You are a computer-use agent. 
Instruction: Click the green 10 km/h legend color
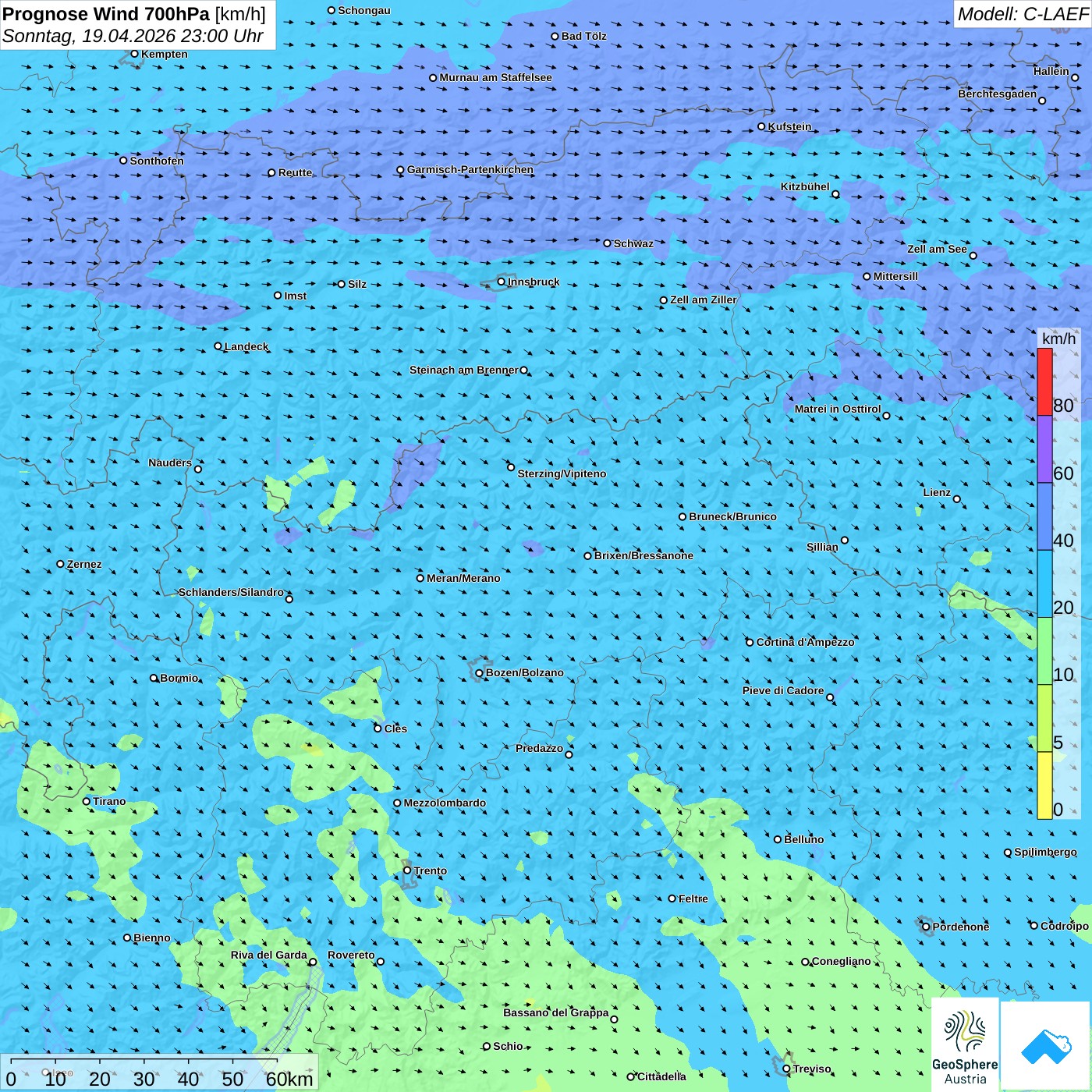[1044, 651]
